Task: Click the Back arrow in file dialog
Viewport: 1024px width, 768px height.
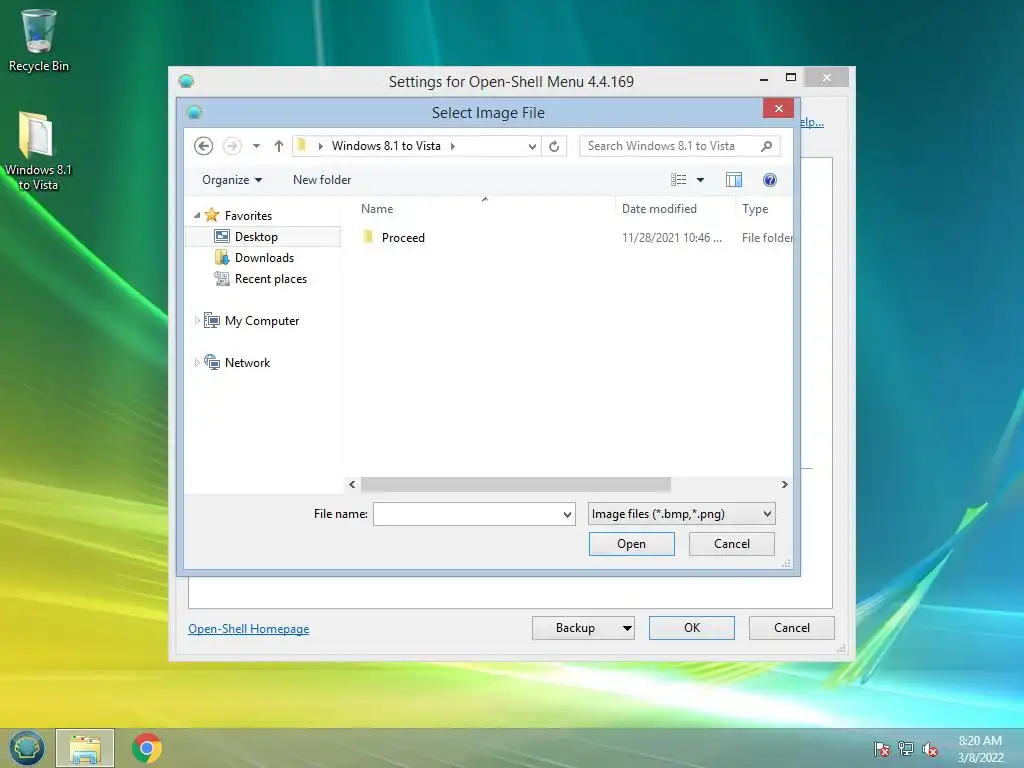Action: [x=204, y=146]
